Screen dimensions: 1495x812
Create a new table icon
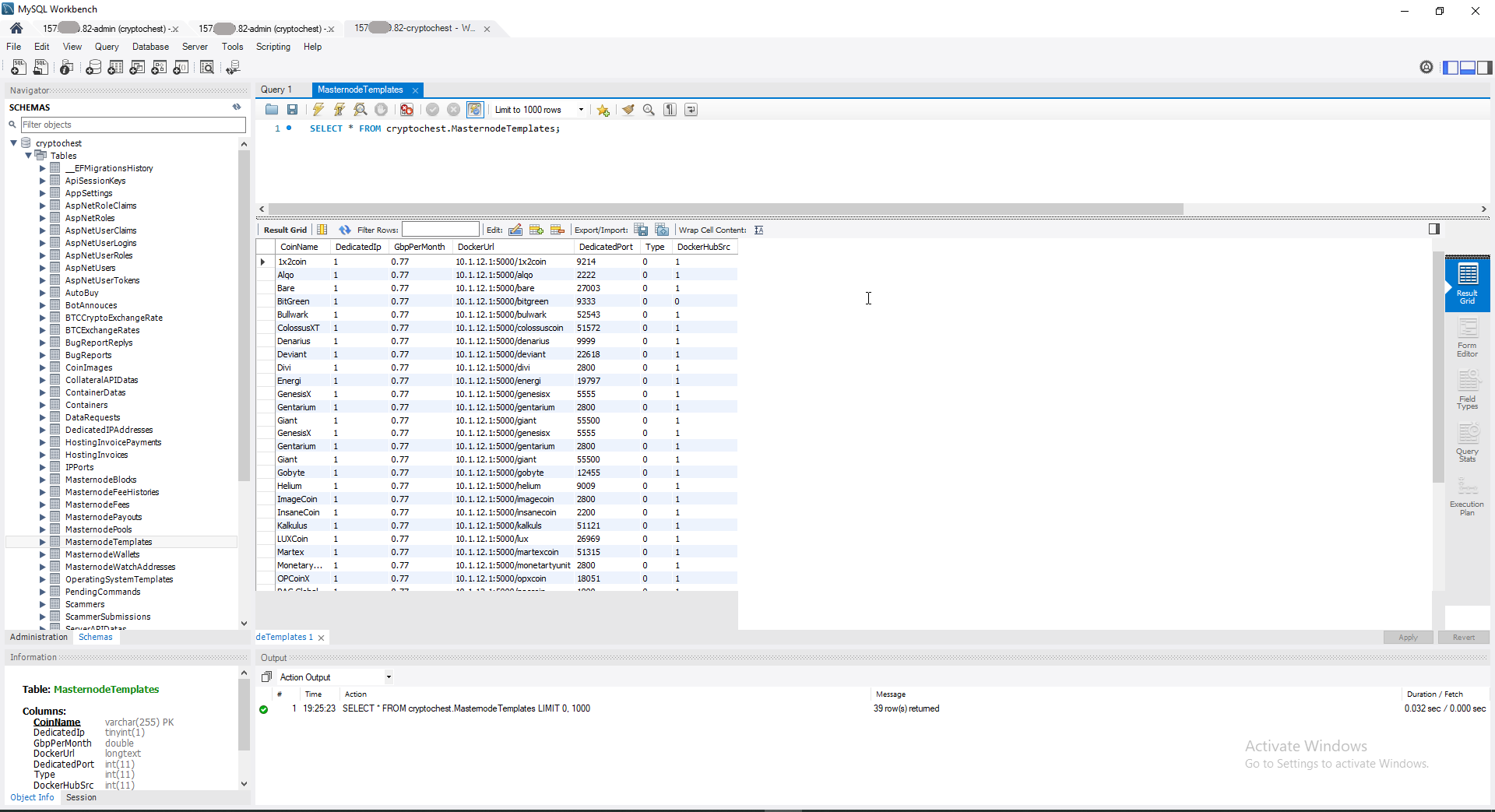click(x=115, y=68)
